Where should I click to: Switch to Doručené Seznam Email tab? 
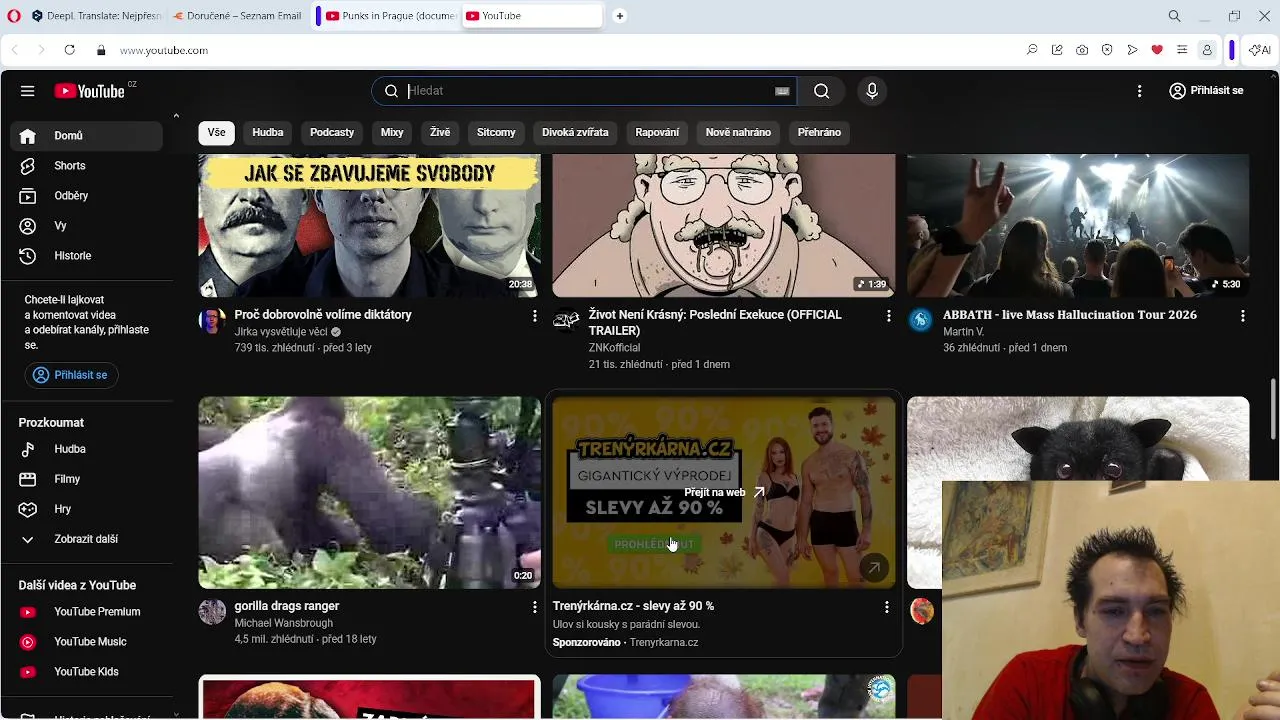(x=238, y=16)
